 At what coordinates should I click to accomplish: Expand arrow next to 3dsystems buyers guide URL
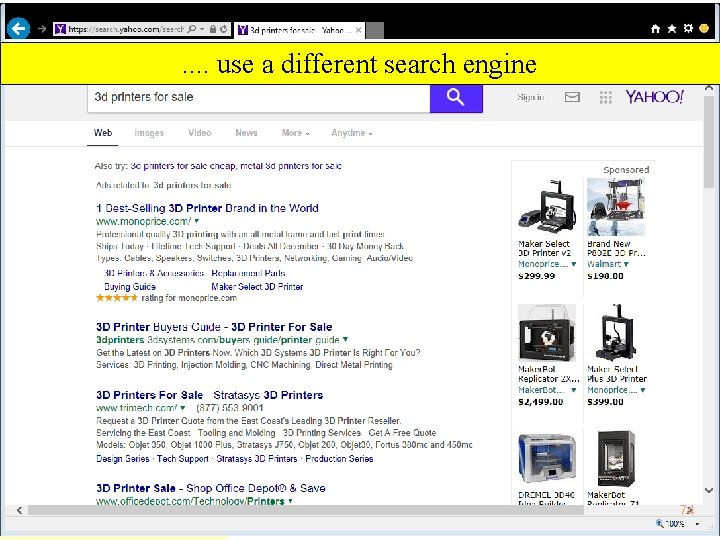pos(345,339)
